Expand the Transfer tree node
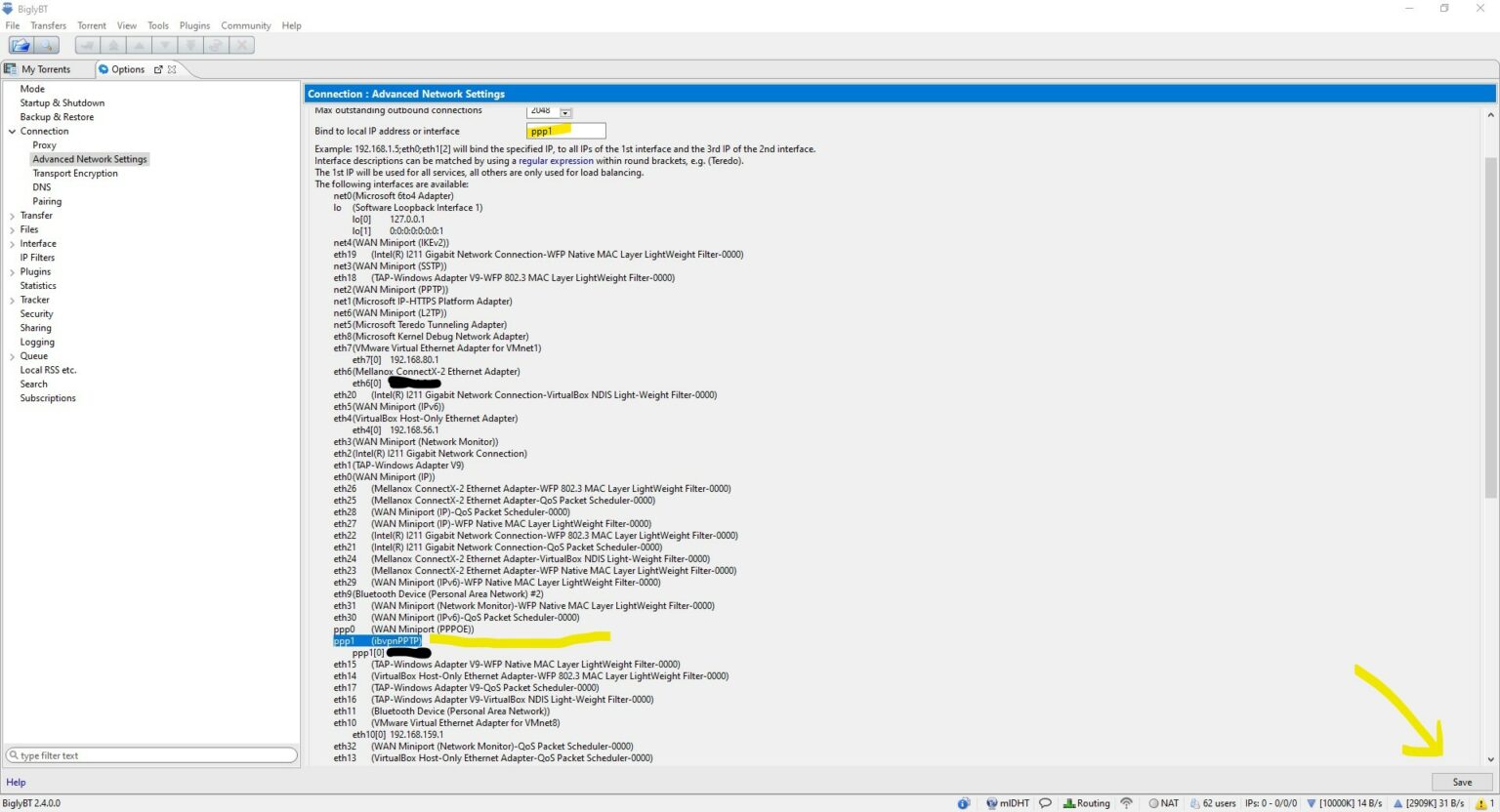 pos(12,216)
